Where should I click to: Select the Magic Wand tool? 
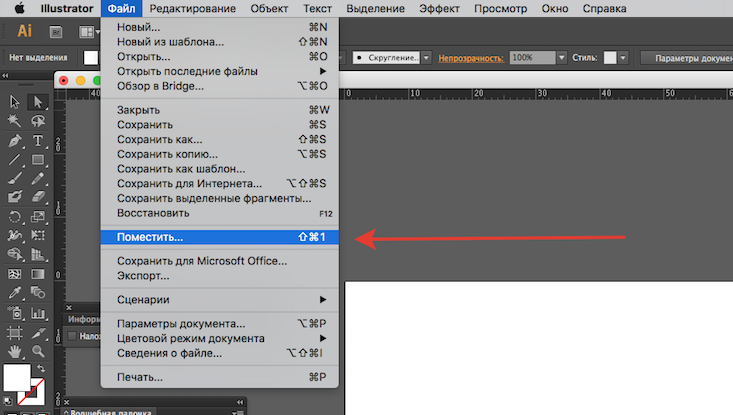coord(14,121)
